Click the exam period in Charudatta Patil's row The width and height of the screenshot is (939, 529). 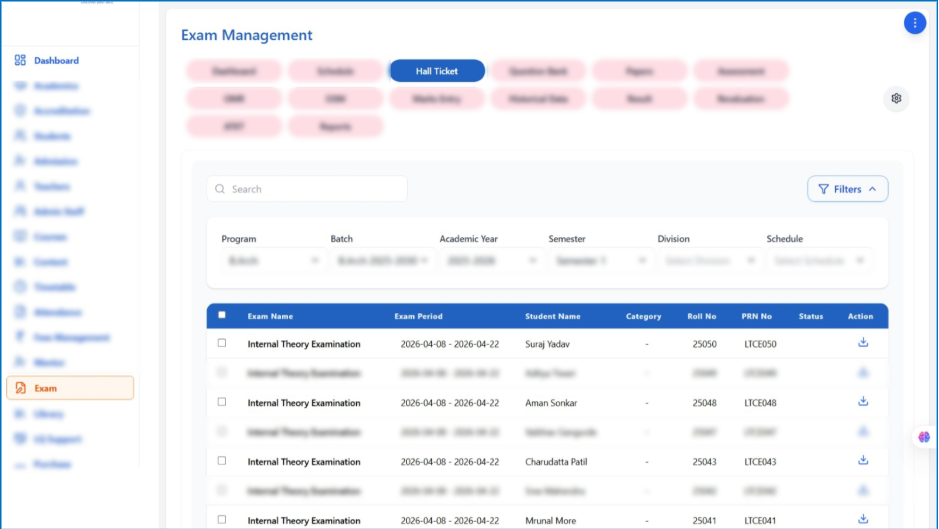tap(450, 462)
